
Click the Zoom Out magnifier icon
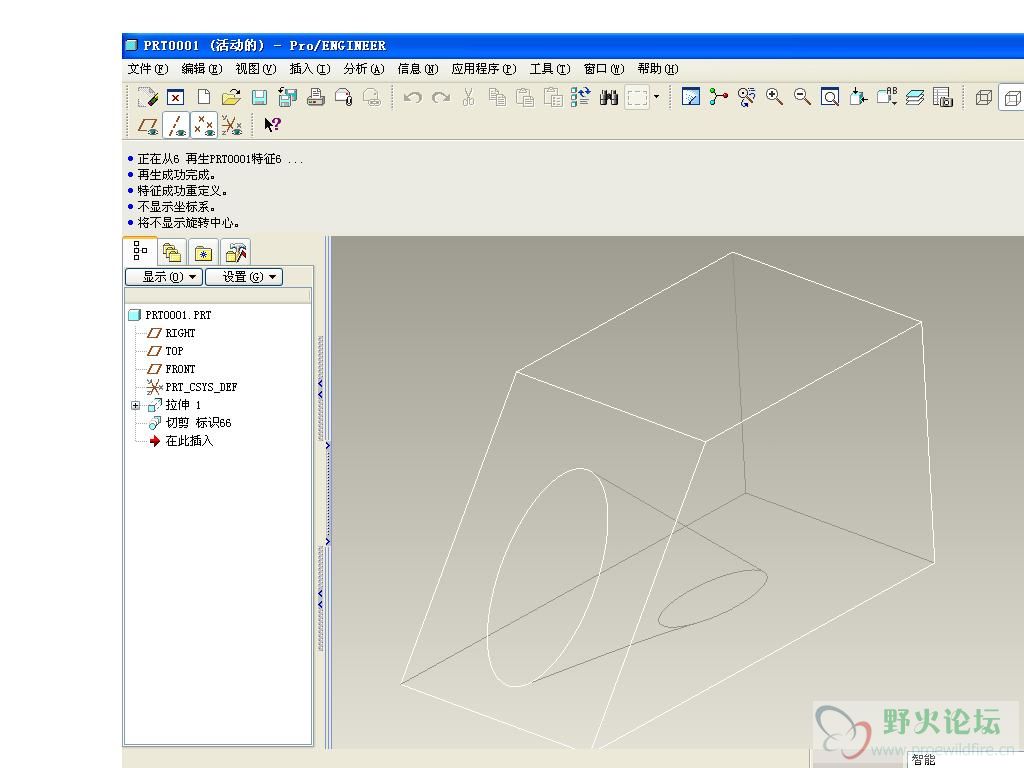[x=802, y=97]
